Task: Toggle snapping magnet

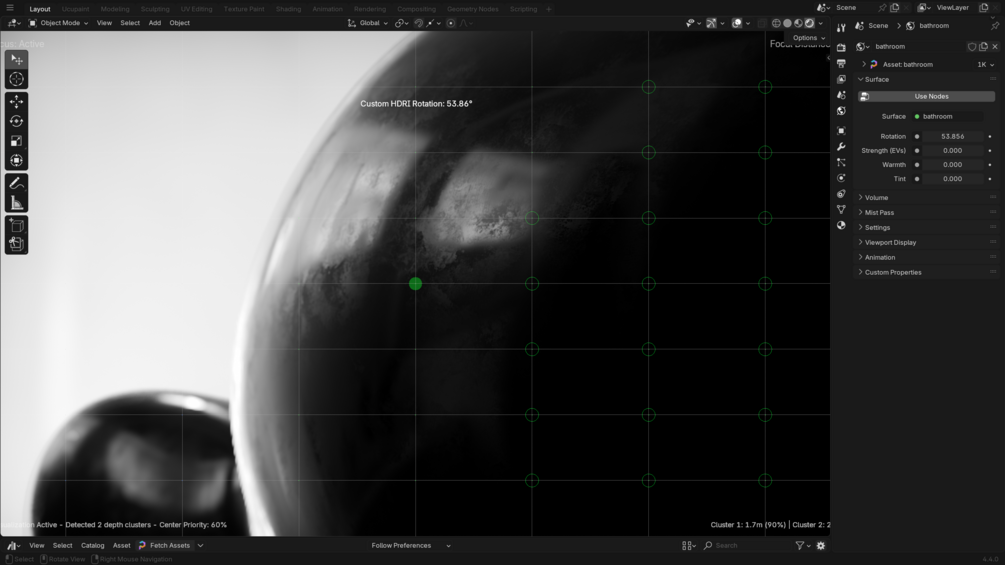Action: (x=419, y=23)
